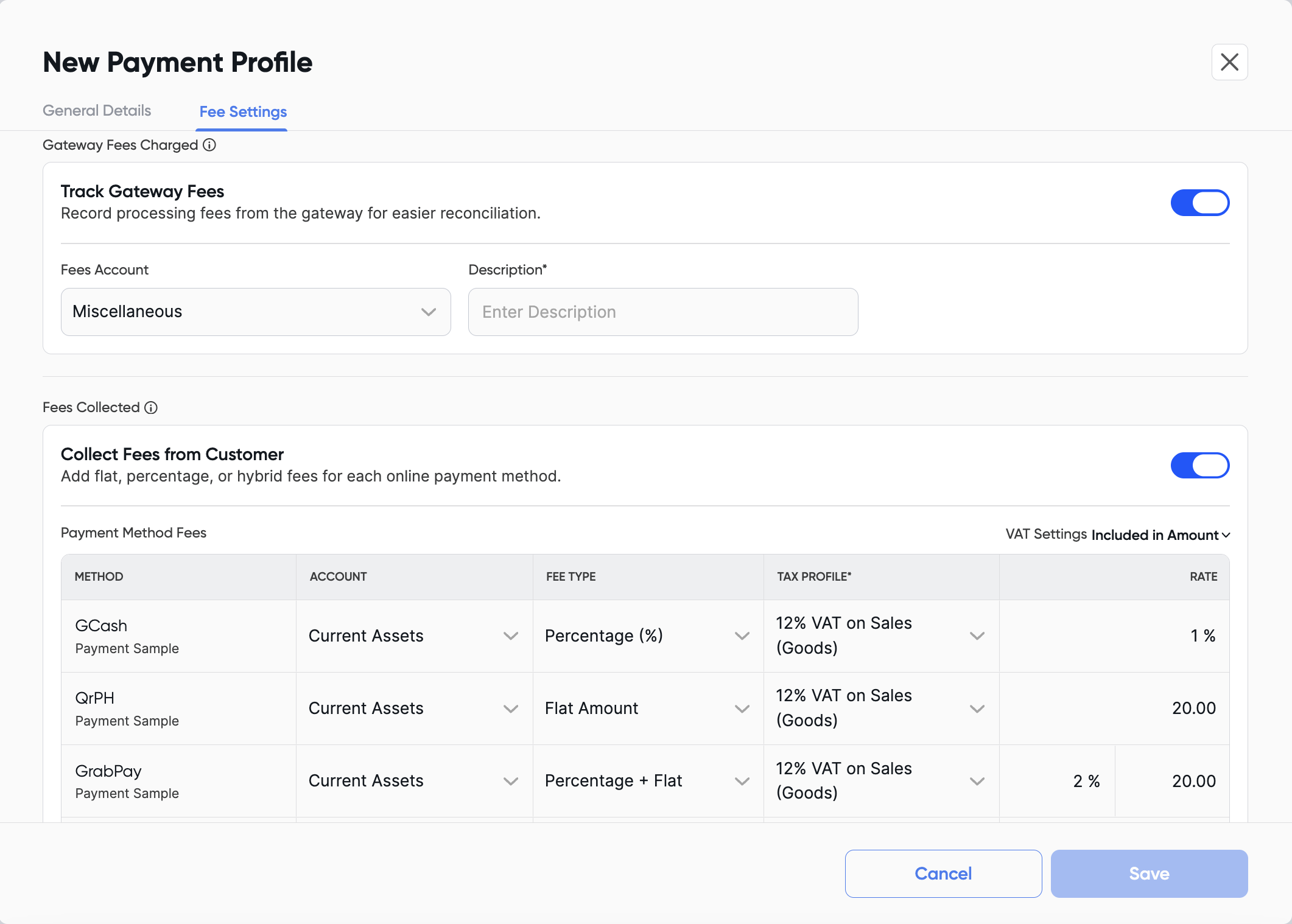The image size is (1292, 924).
Task: Change GCash fee type Percentage dropdown
Action: tap(647, 636)
